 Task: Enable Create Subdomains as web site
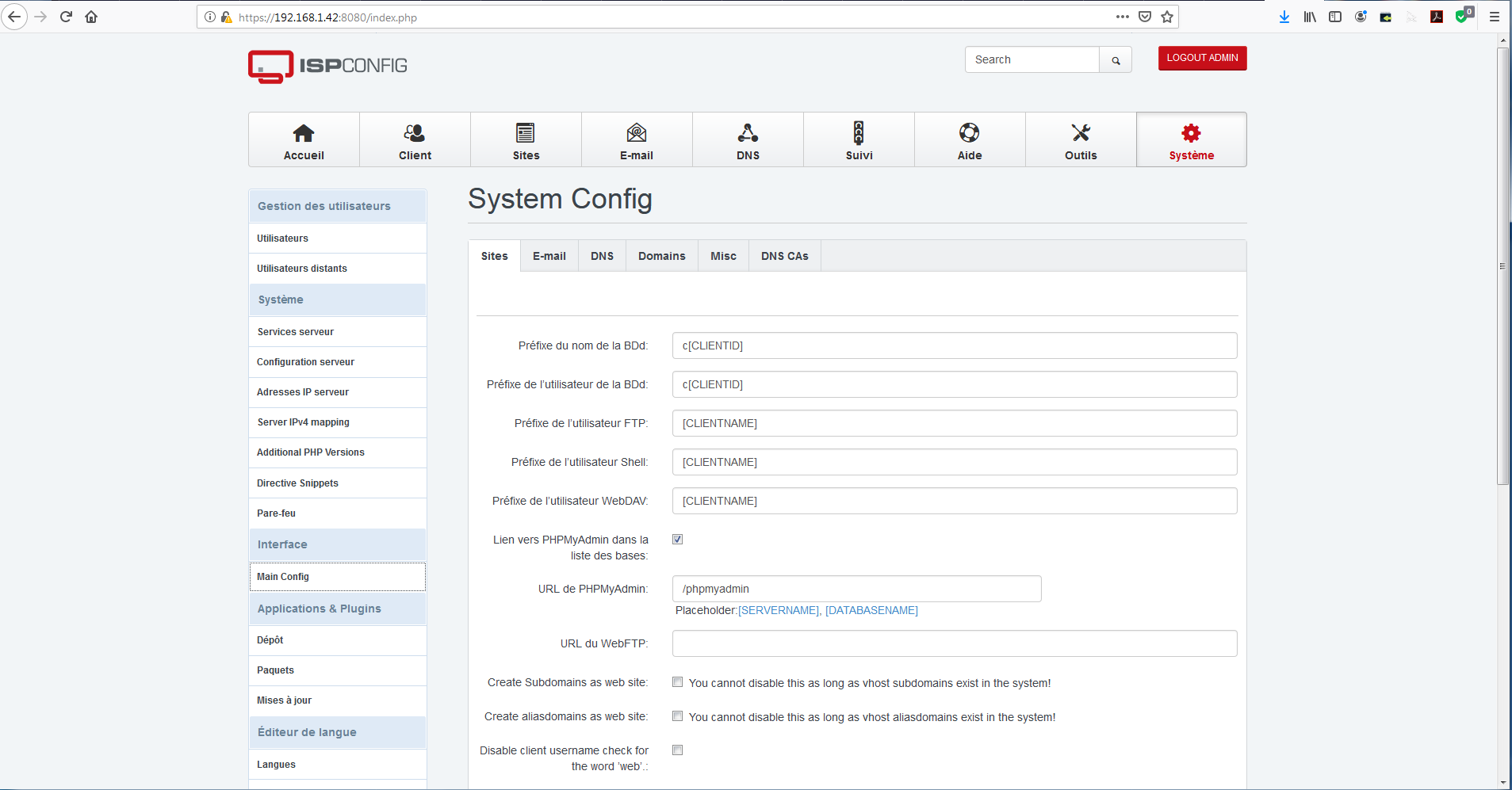[677, 682]
